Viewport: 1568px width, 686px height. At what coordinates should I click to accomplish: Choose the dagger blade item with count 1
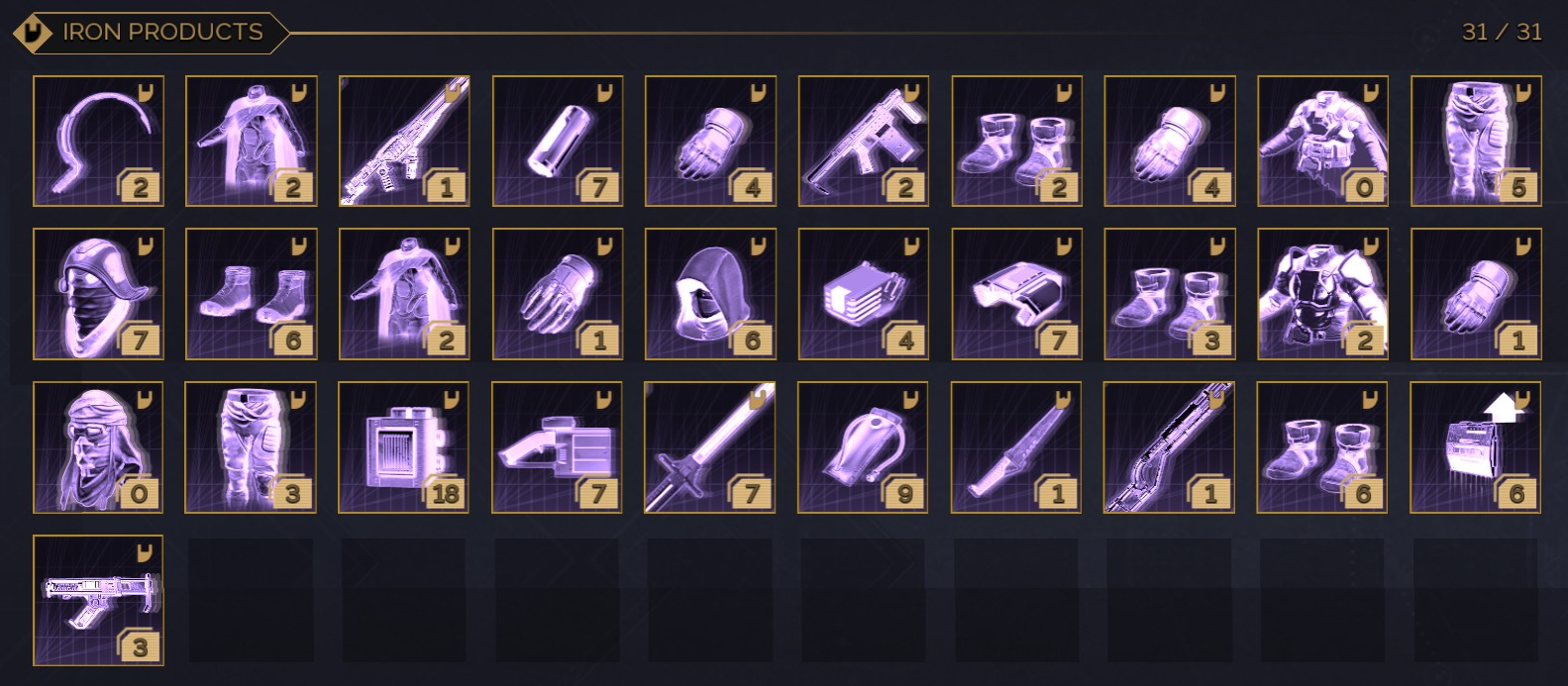[1016, 447]
